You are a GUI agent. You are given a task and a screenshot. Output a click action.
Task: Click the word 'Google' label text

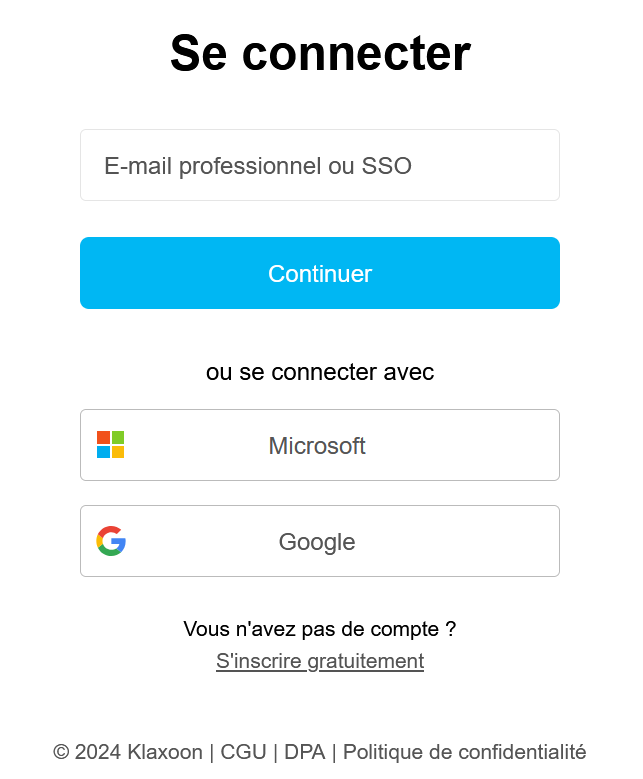(317, 542)
